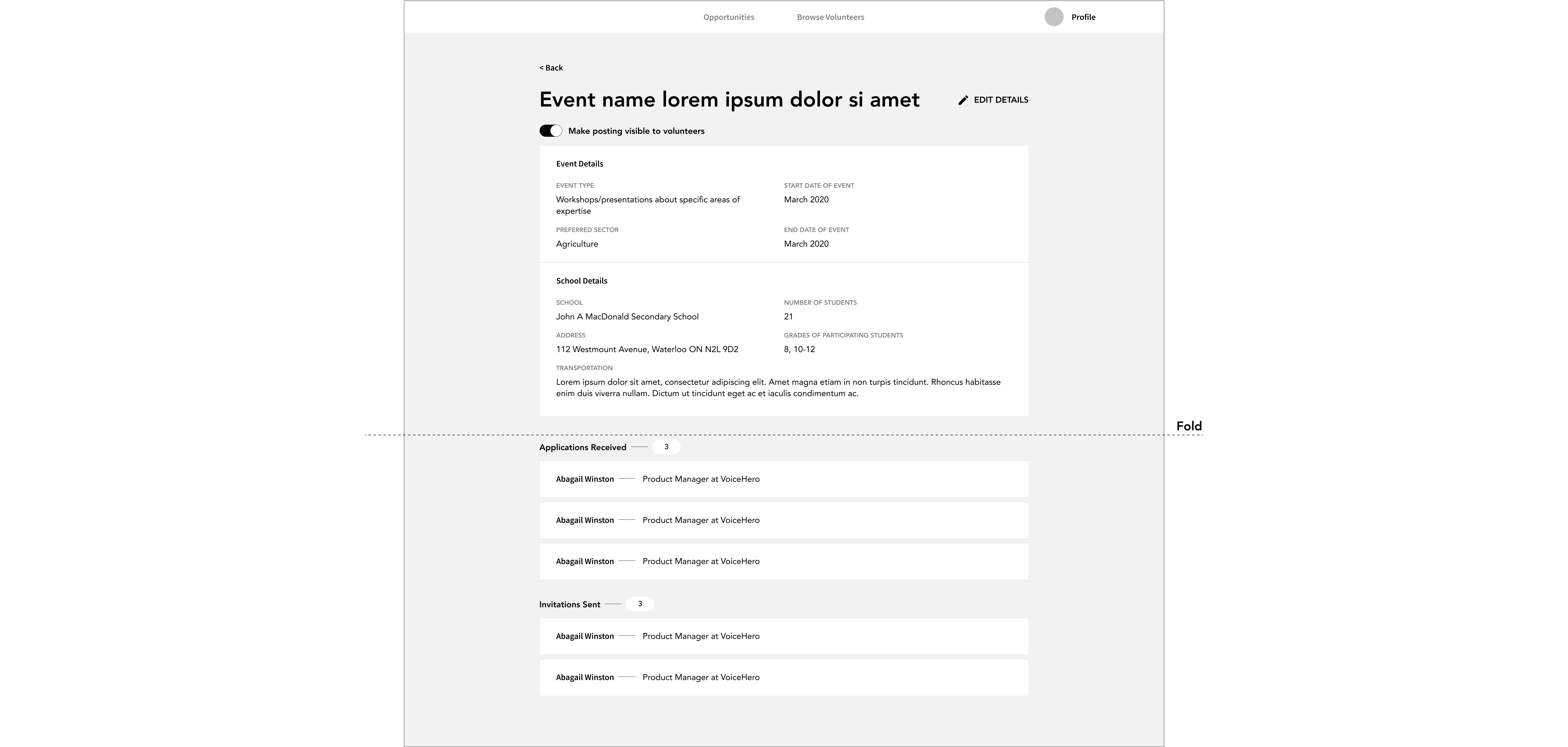Toggle Make posting visible to volunteers switch
Screen dimensions: 1568x747
point(551,131)
